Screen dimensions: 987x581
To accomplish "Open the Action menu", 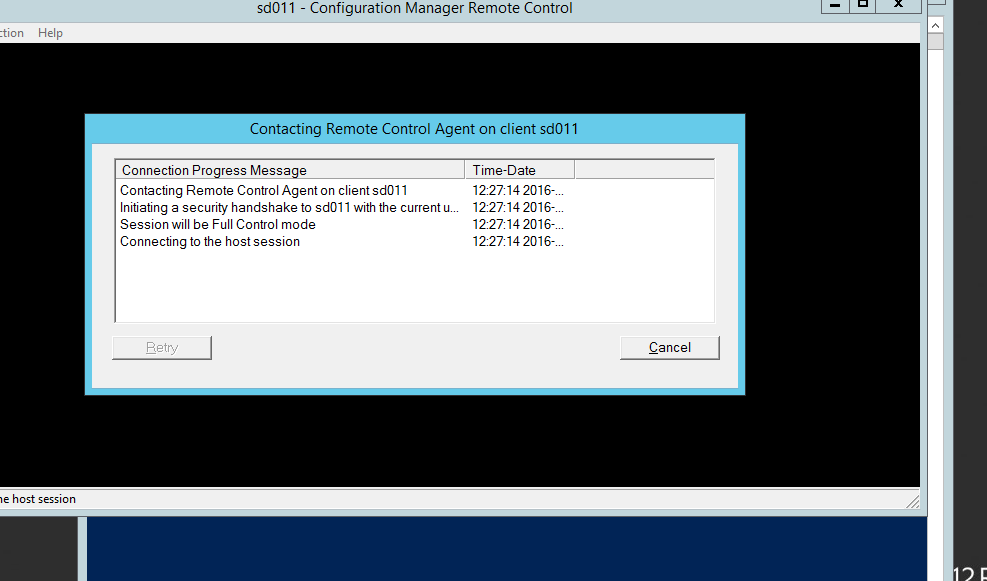I will click(x=8, y=32).
